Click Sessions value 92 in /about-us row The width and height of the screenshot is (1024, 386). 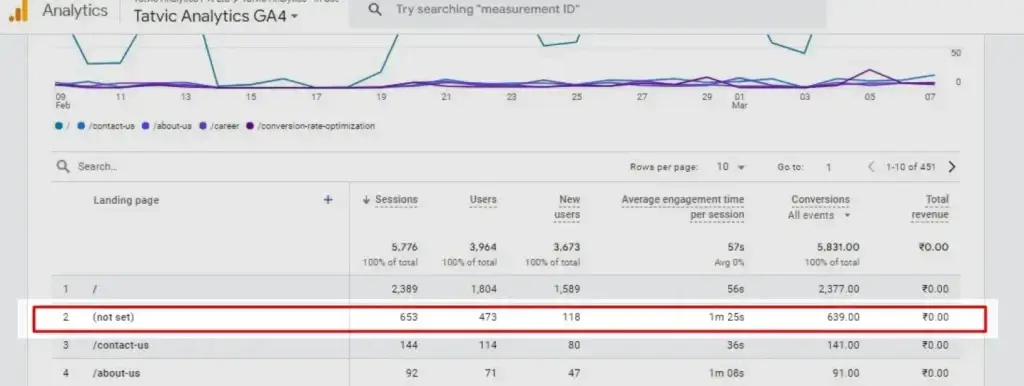[411, 374]
